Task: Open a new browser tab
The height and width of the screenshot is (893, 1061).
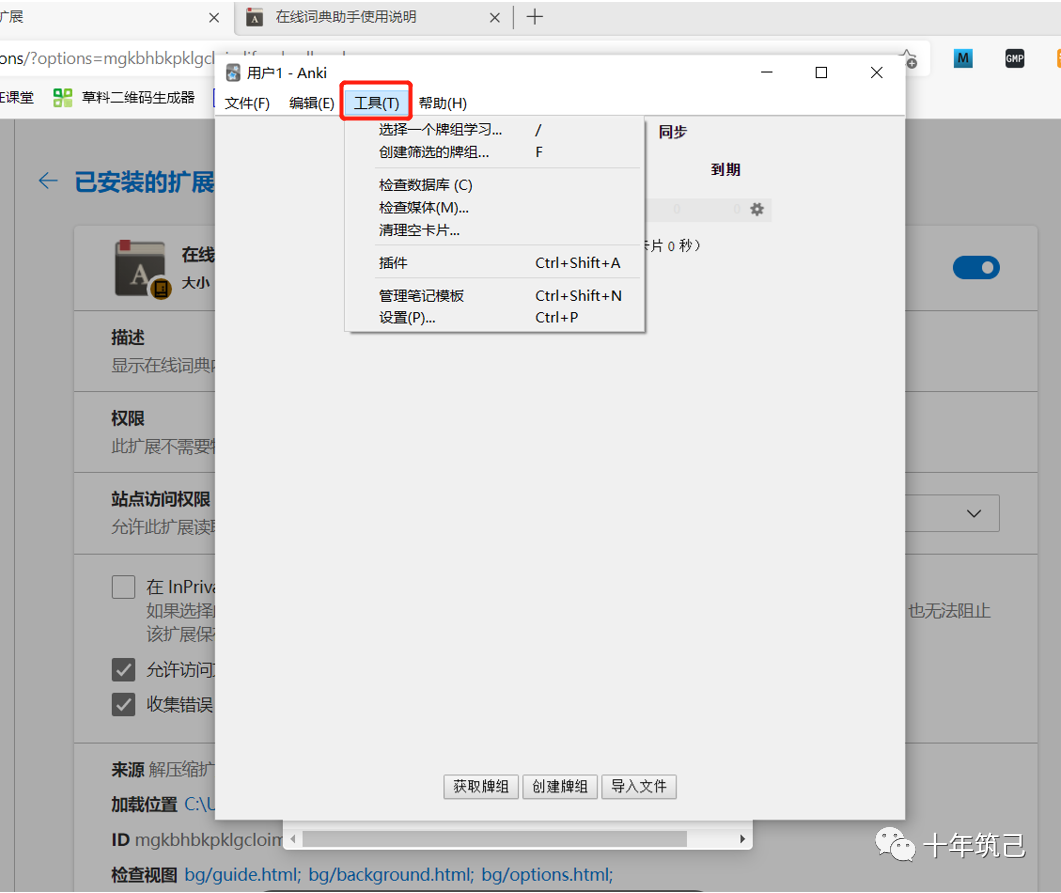Action: pos(535,17)
